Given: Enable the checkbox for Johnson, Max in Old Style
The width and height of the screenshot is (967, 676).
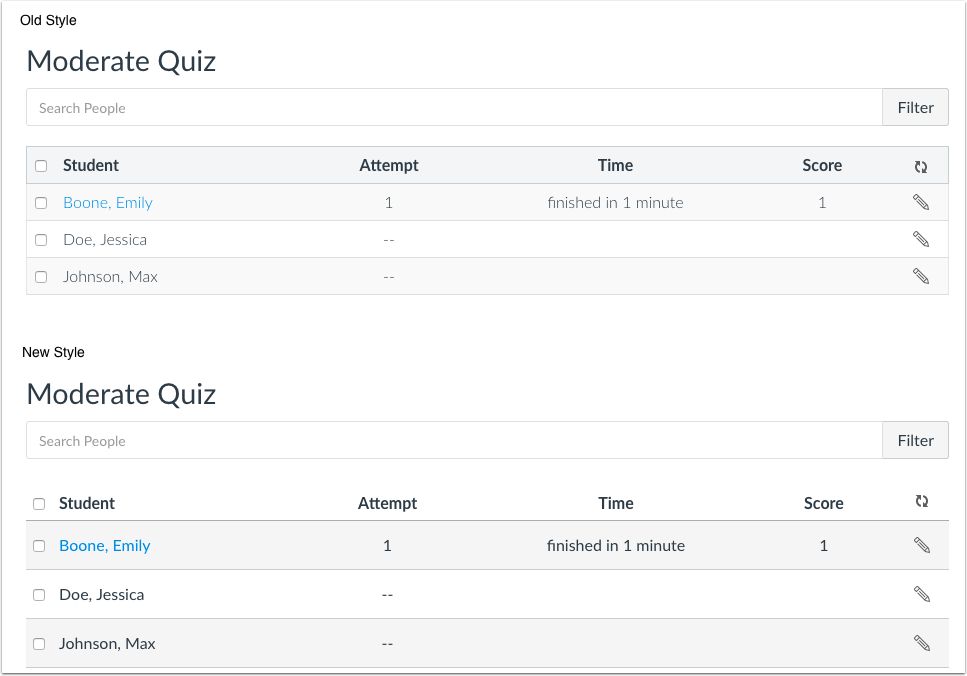Looking at the screenshot, I should [x=41, y=276].
